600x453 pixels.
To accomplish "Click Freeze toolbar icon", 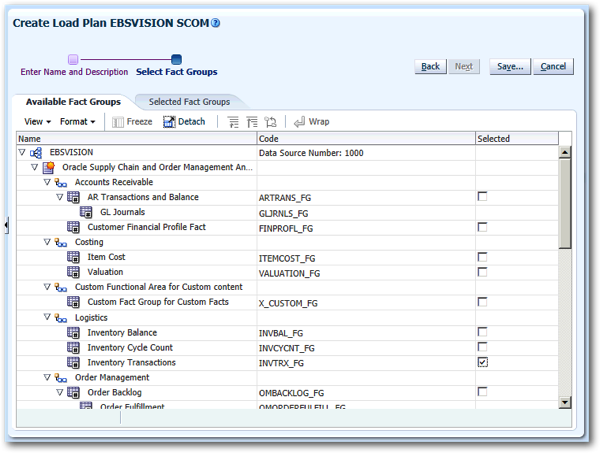I will tap(118, 122).
